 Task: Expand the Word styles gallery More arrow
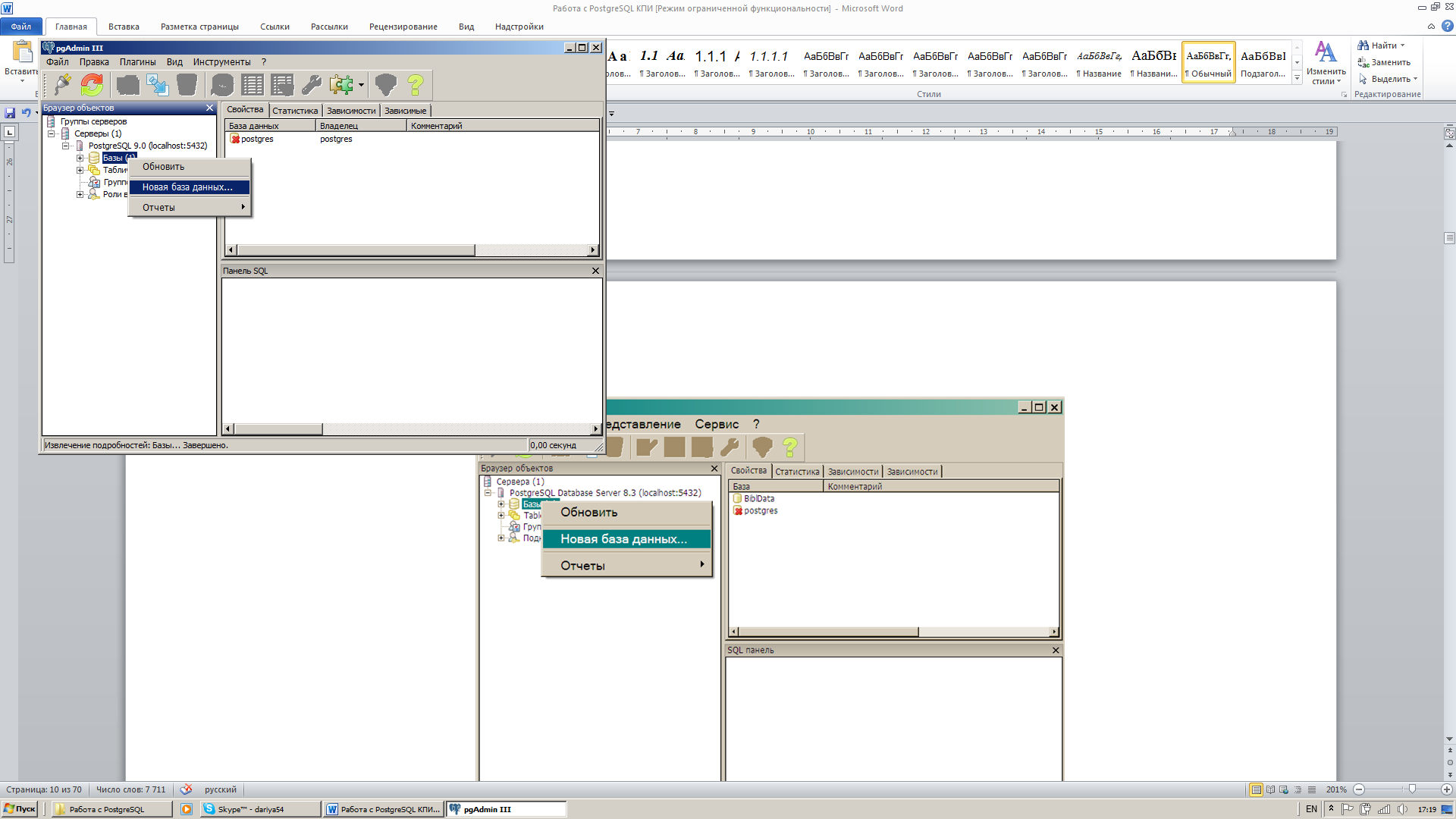point(1297,77)
